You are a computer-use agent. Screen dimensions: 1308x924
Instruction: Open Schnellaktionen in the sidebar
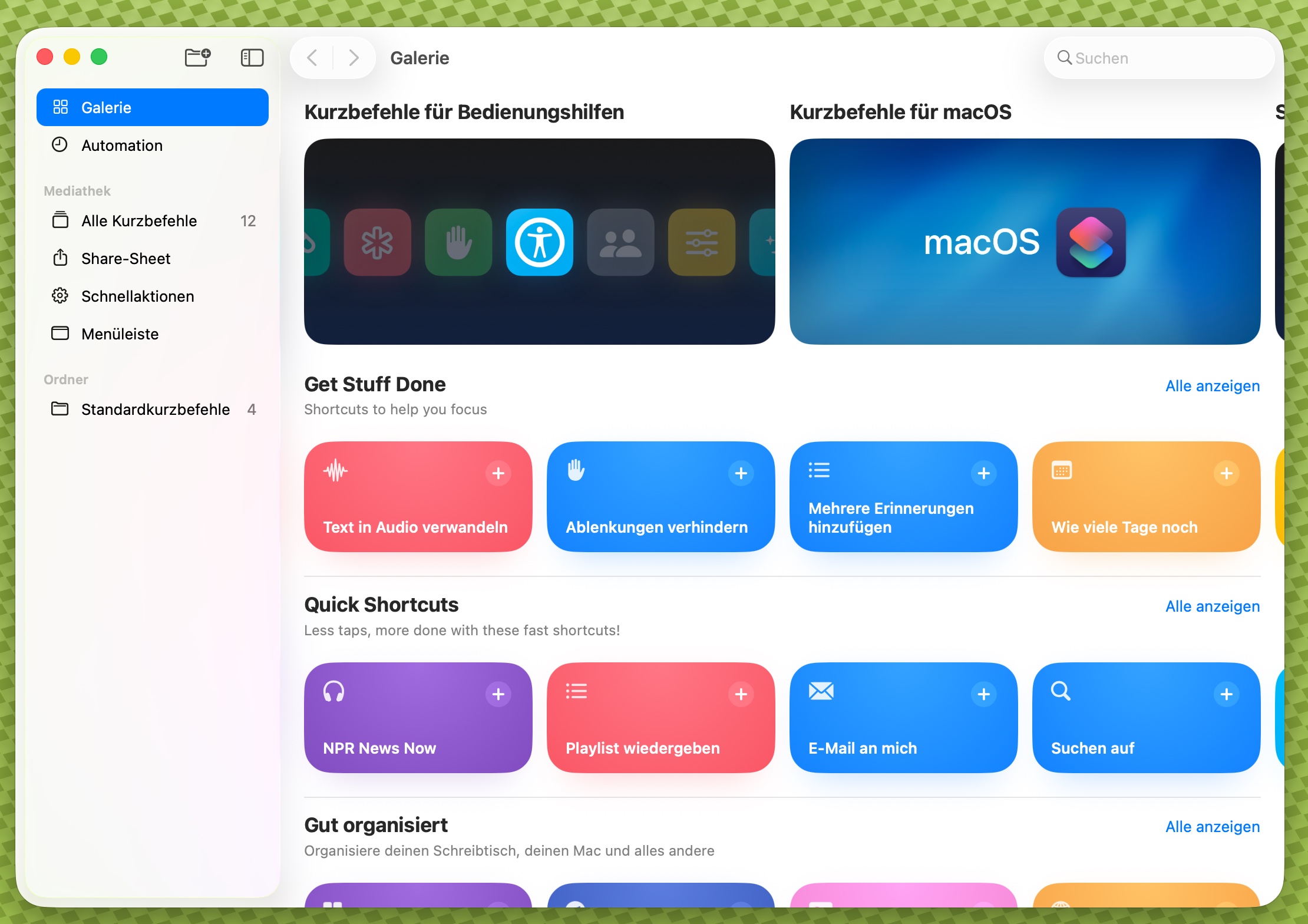(153, 296)
